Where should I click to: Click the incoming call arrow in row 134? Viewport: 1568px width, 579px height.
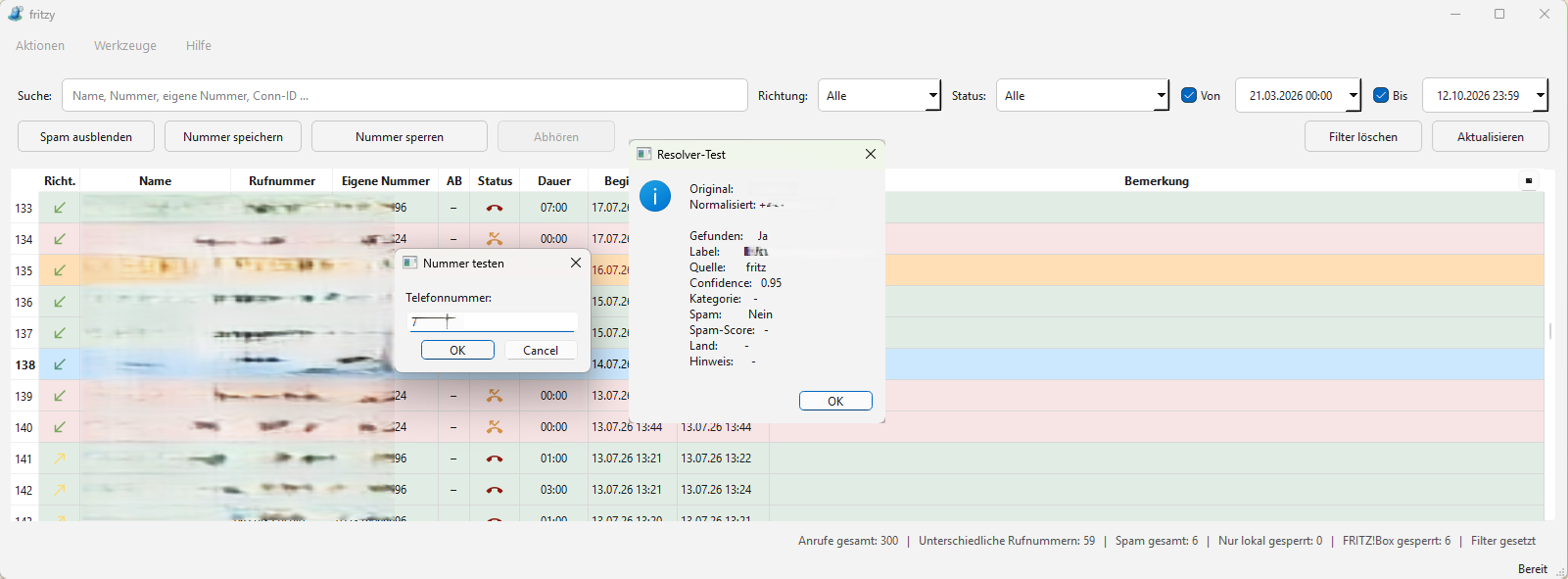[60, 239]
